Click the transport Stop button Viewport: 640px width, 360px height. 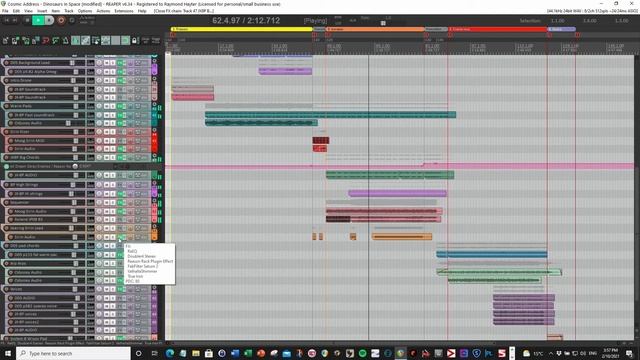(x=27, y=20)
